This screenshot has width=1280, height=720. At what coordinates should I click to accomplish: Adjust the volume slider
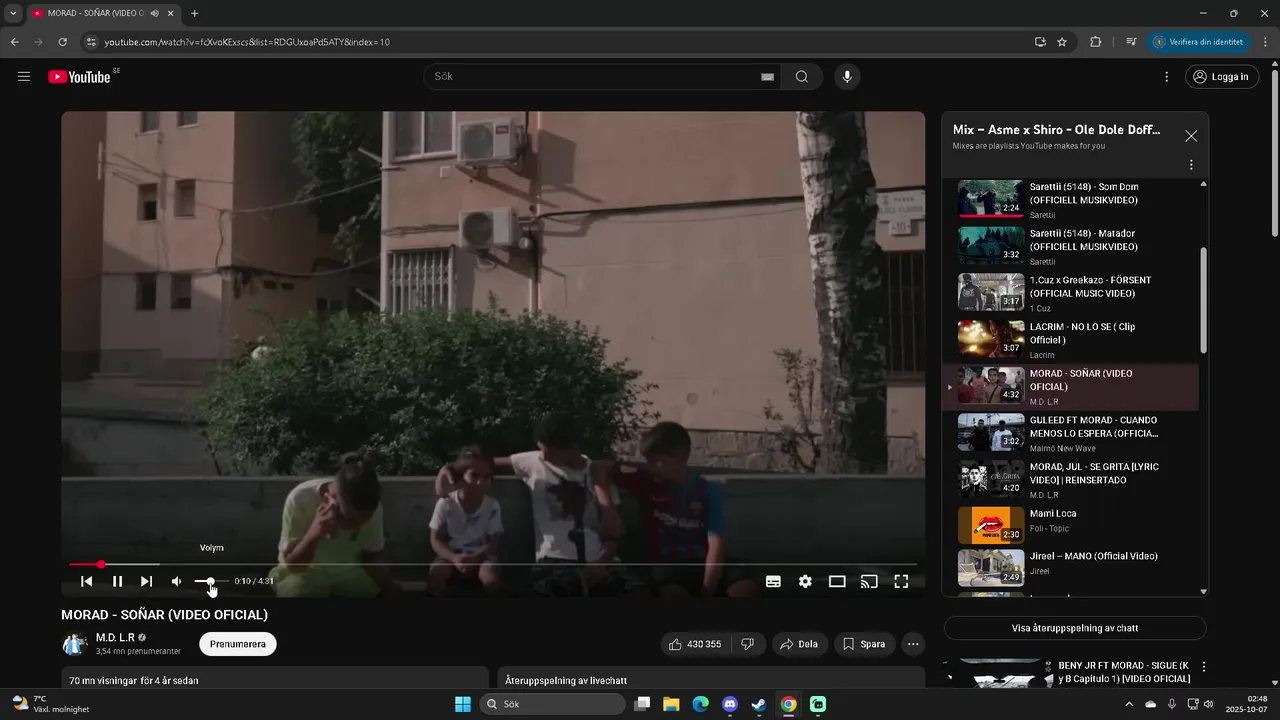click(x=211, y=581)
